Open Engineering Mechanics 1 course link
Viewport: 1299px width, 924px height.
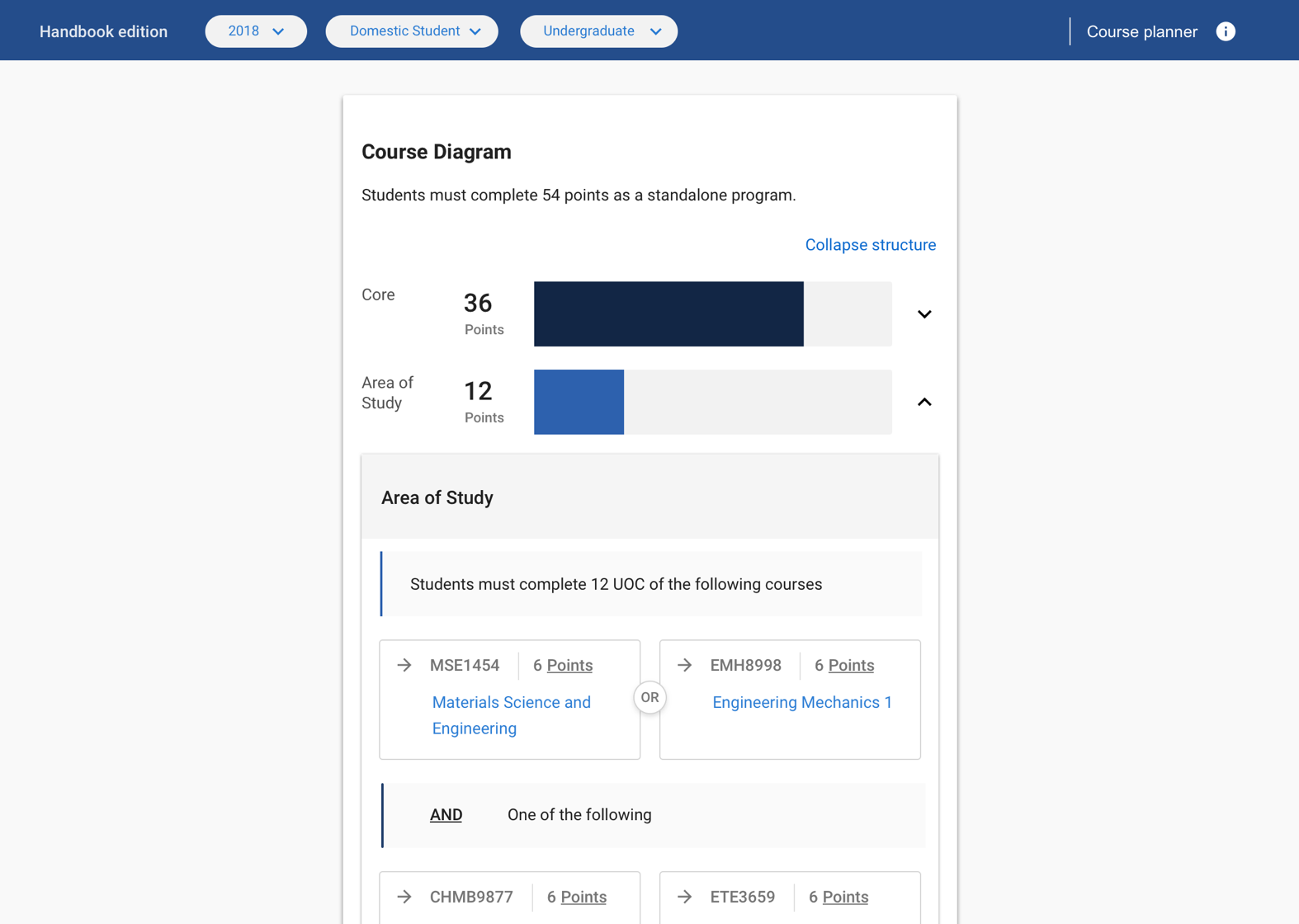[802, 702]
